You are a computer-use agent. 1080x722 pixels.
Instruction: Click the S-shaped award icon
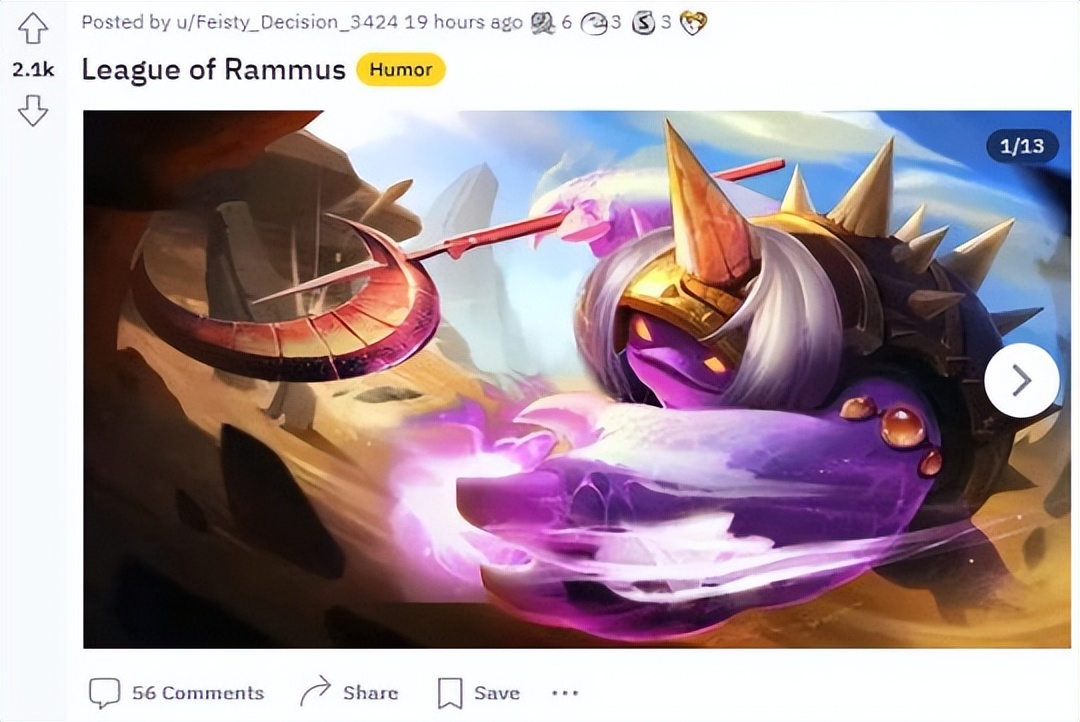643,24
